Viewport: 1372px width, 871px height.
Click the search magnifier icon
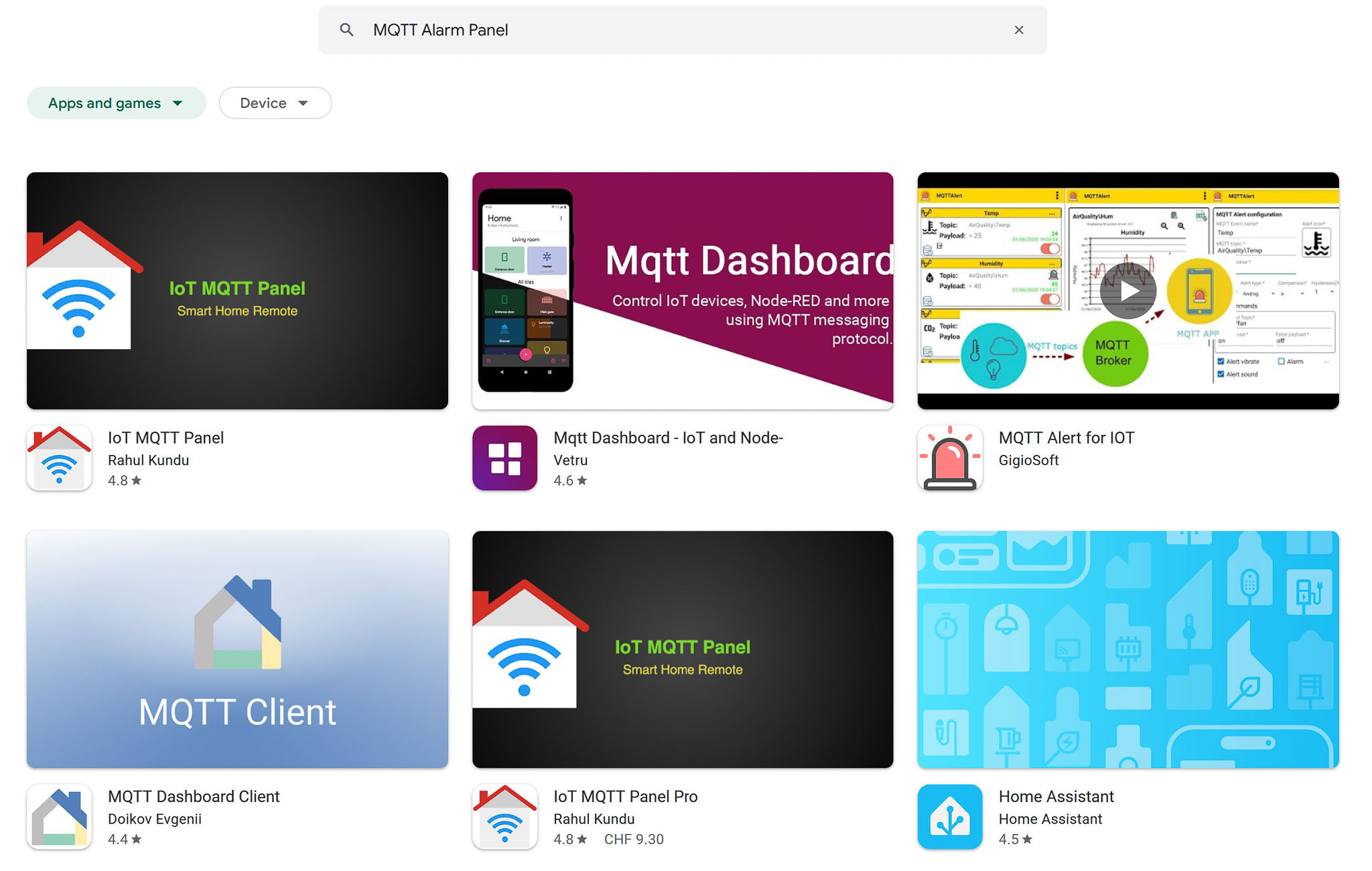click(x=346, y=29)
